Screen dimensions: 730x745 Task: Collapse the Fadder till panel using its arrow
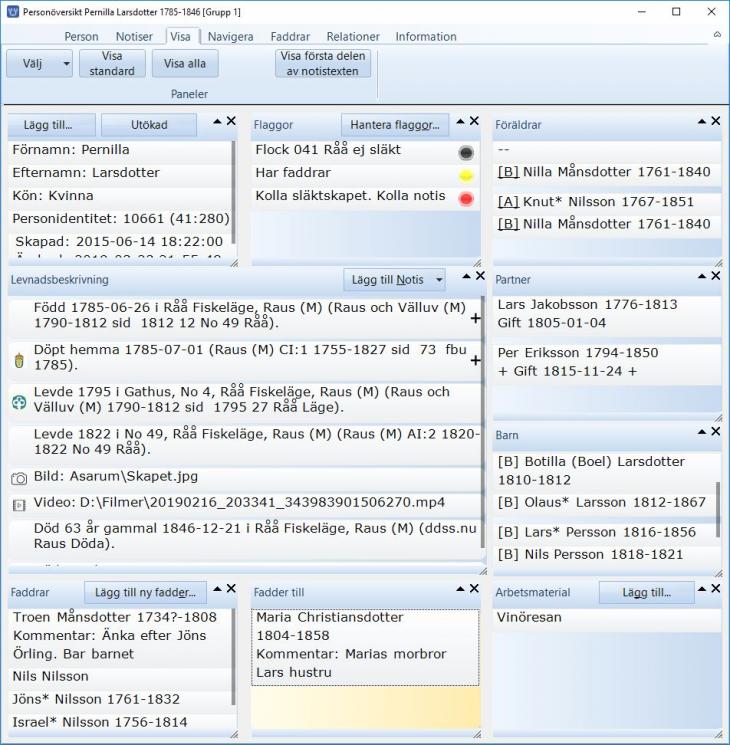pos(461,589)
